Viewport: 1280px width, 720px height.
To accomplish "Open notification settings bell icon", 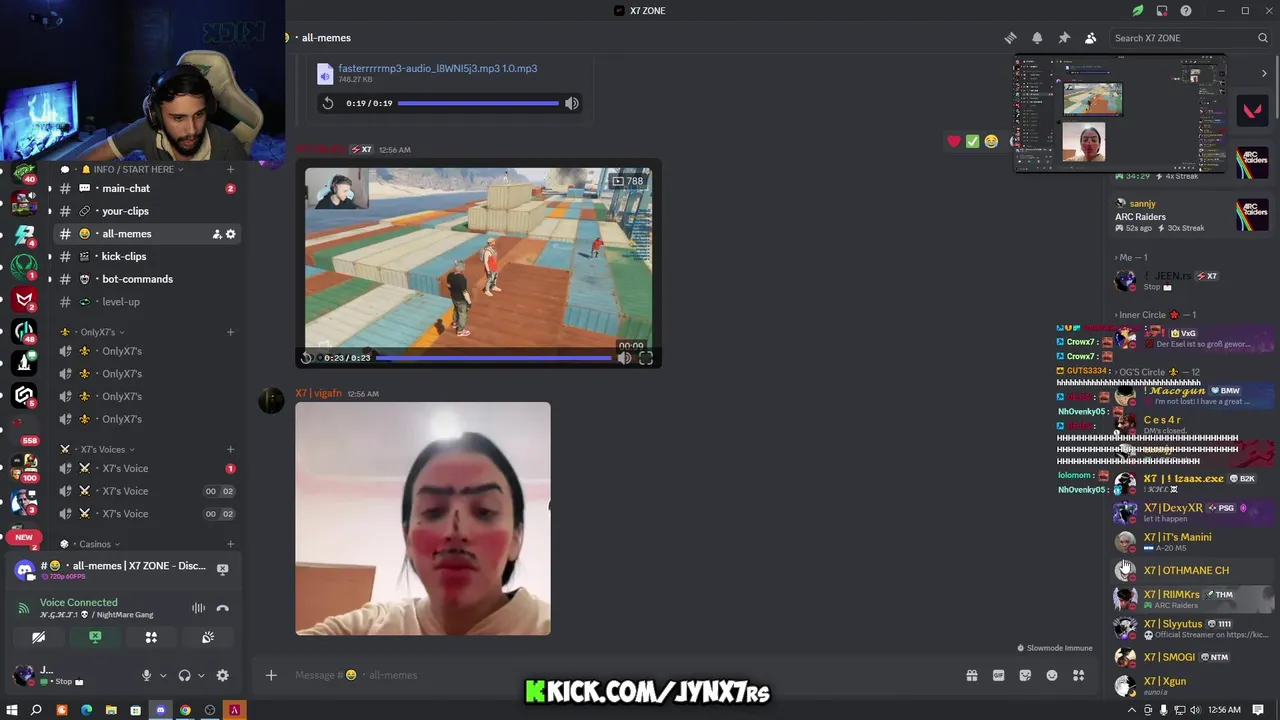I will (1037, 38).
